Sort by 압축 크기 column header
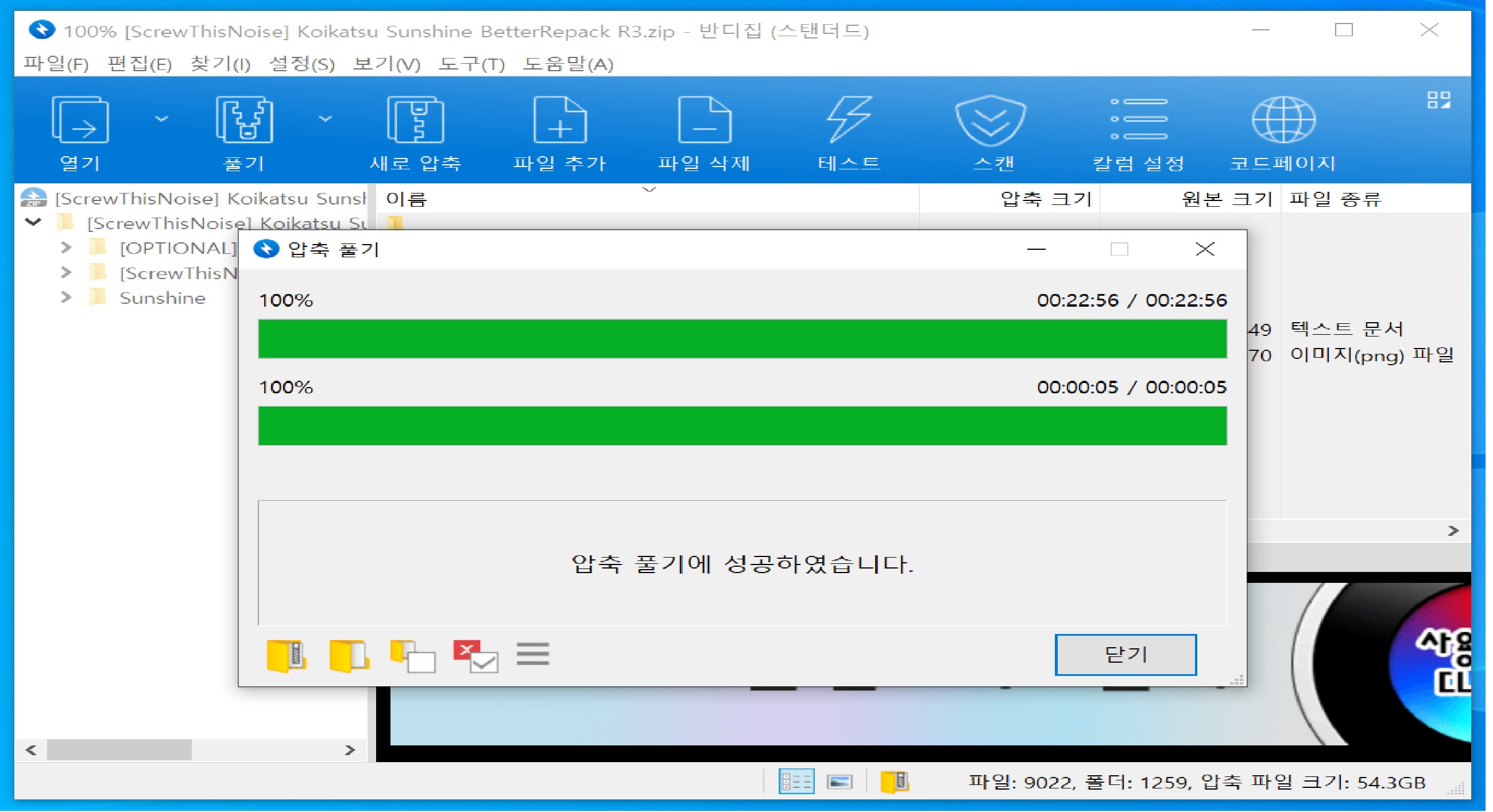 1045,199
